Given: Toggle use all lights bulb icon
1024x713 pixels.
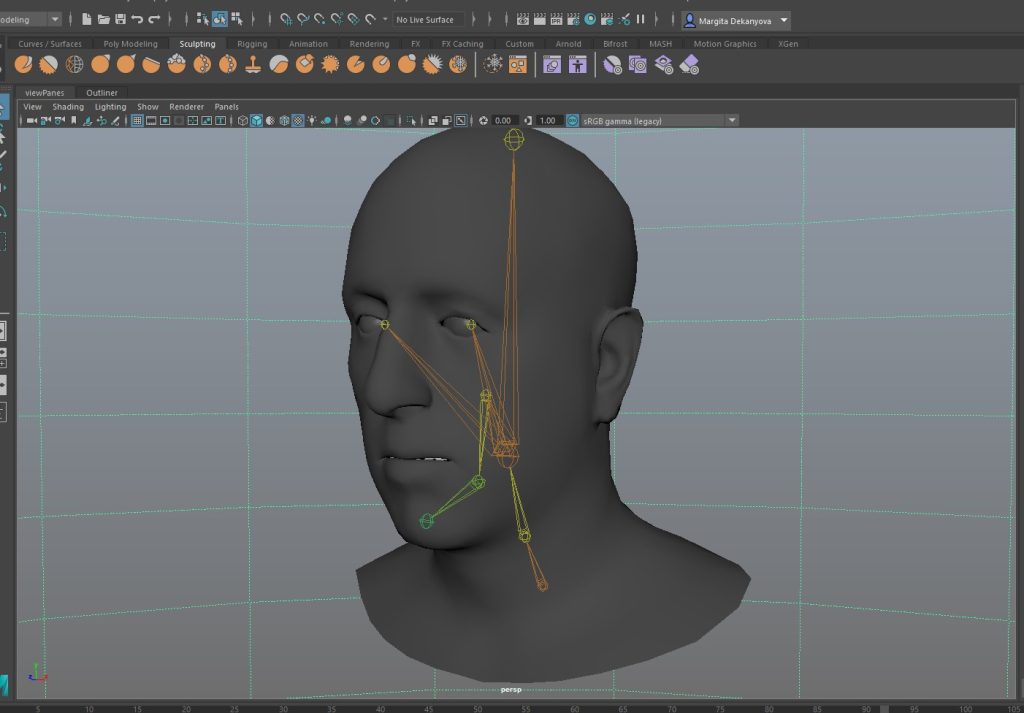Looking at the screenshot, I should pos(312,120).
